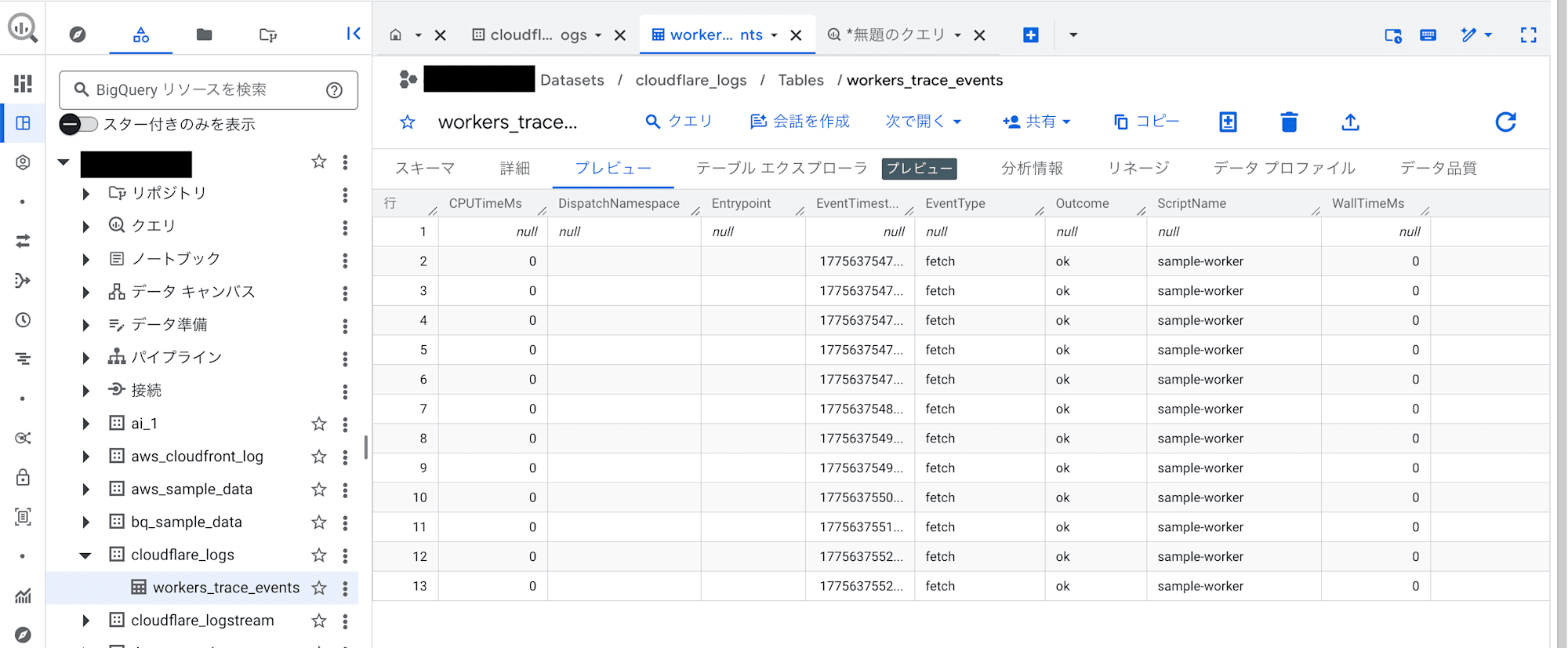Click 会話を作成 button

click(800, 122)
